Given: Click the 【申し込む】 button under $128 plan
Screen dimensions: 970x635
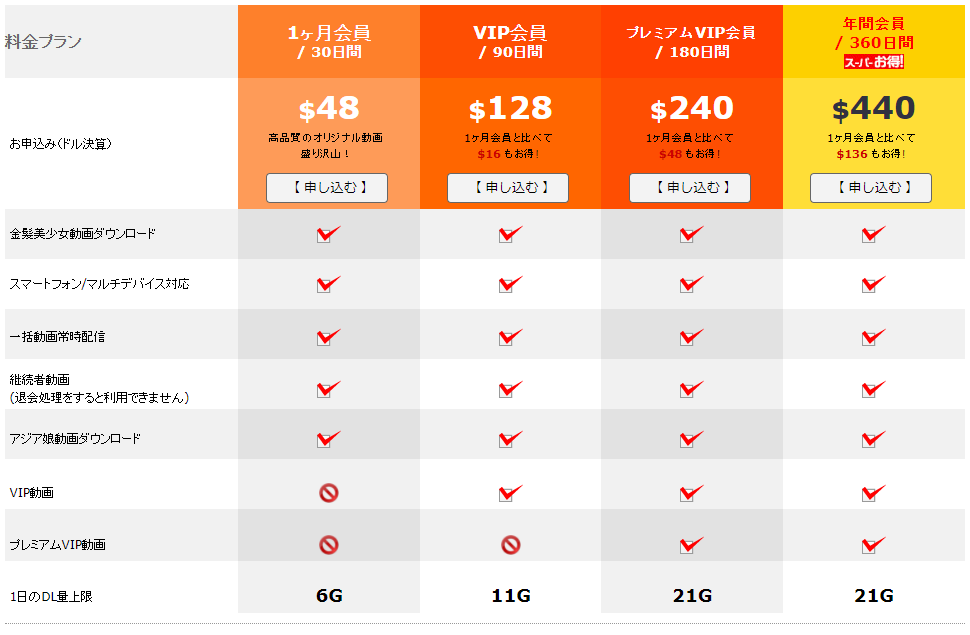Looking at the screenshot, I should point(508,188).
